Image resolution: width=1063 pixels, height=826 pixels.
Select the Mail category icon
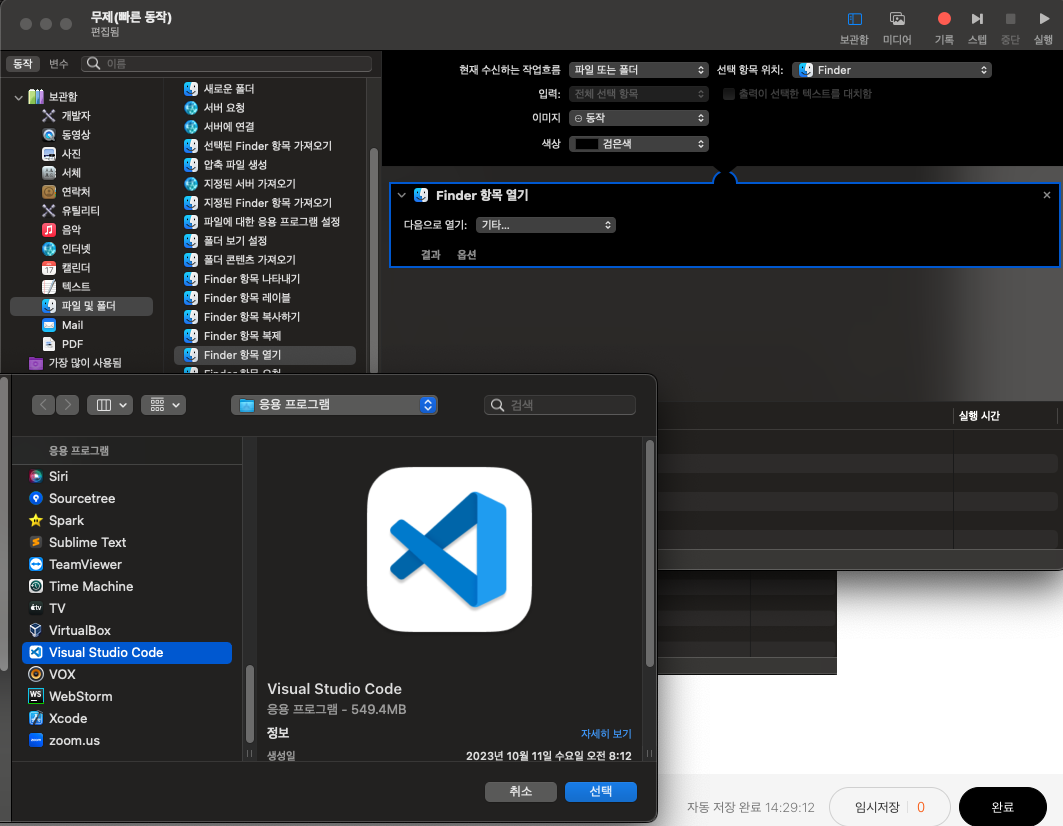point(49,325)
